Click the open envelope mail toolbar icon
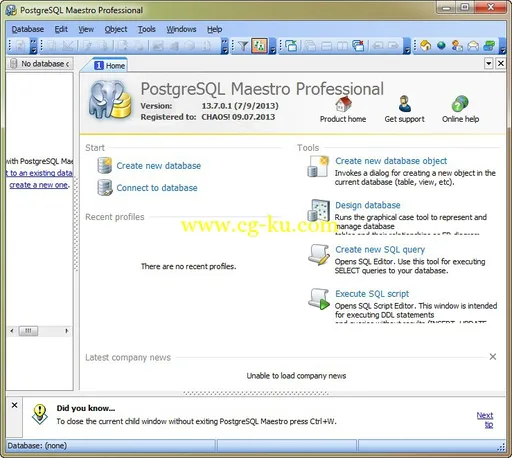 tap(473, 46)
